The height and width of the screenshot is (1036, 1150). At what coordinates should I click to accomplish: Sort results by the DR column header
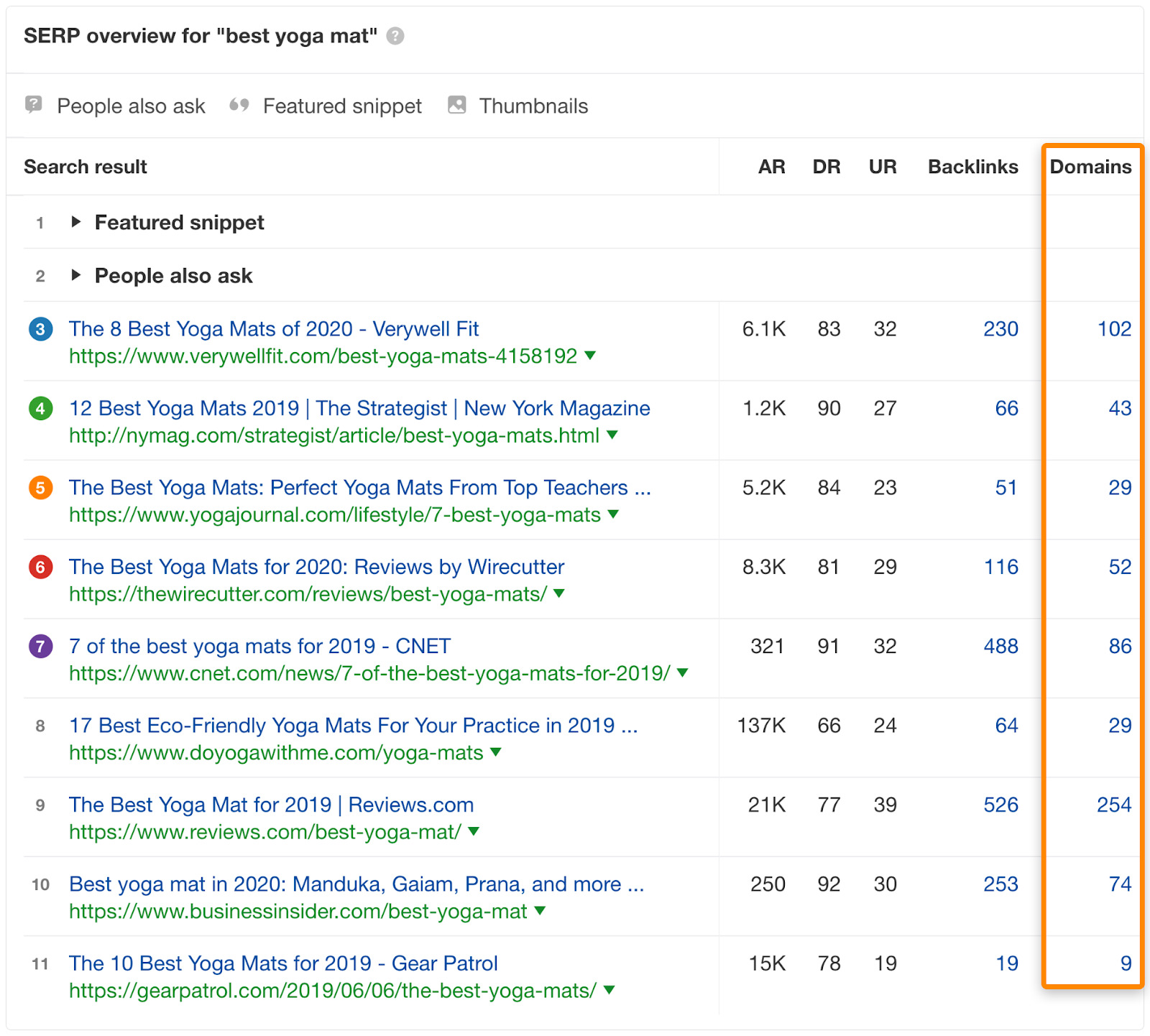click(827, 167)
